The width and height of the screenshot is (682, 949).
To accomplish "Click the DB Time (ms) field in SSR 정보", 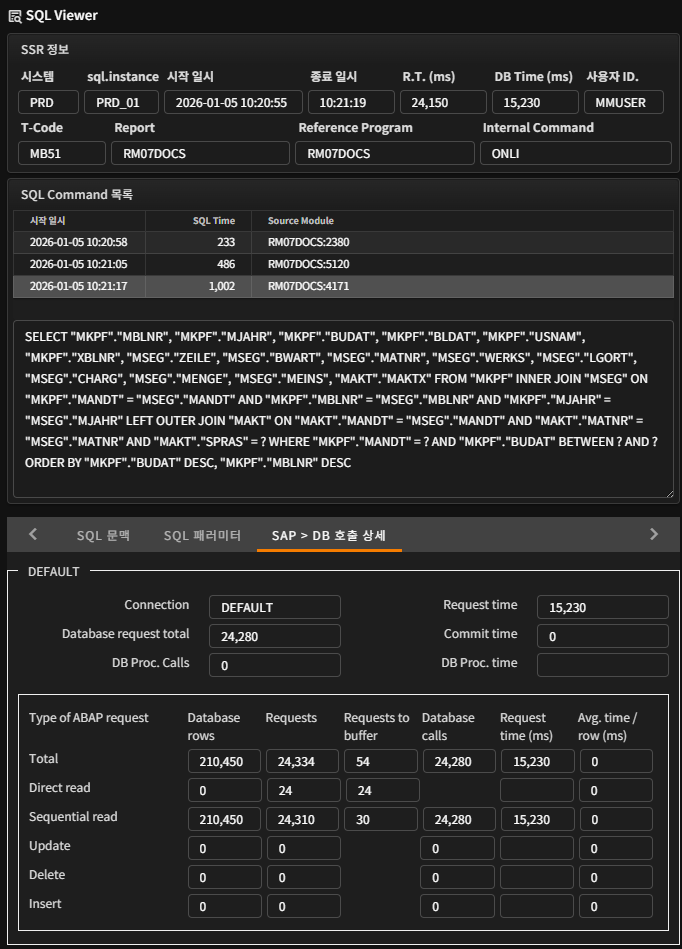I will (535, 102).
